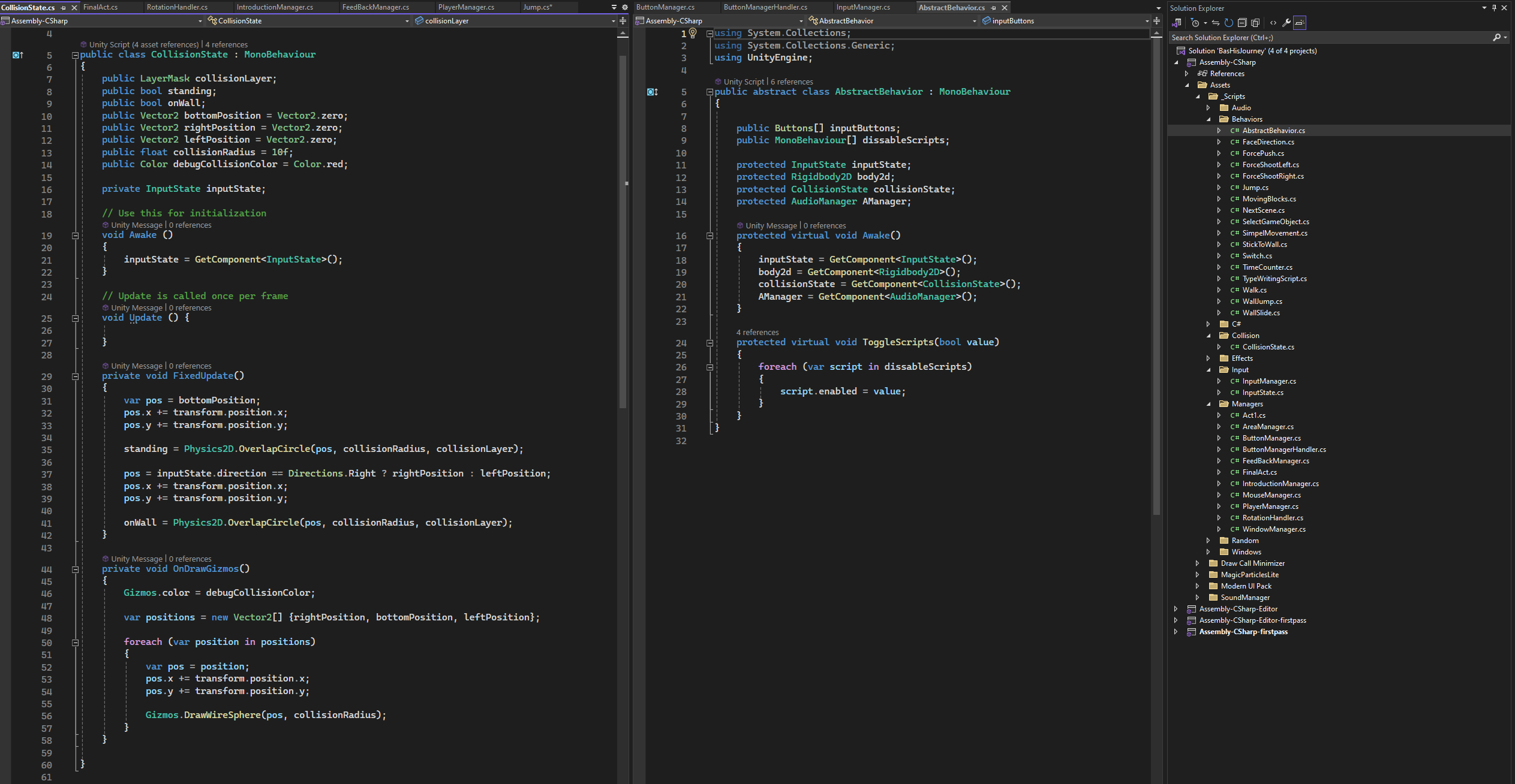Viewport: 1515px width, 784px height.
Task: Expand the Effects folder
Action: click(x=1209, y=358)
